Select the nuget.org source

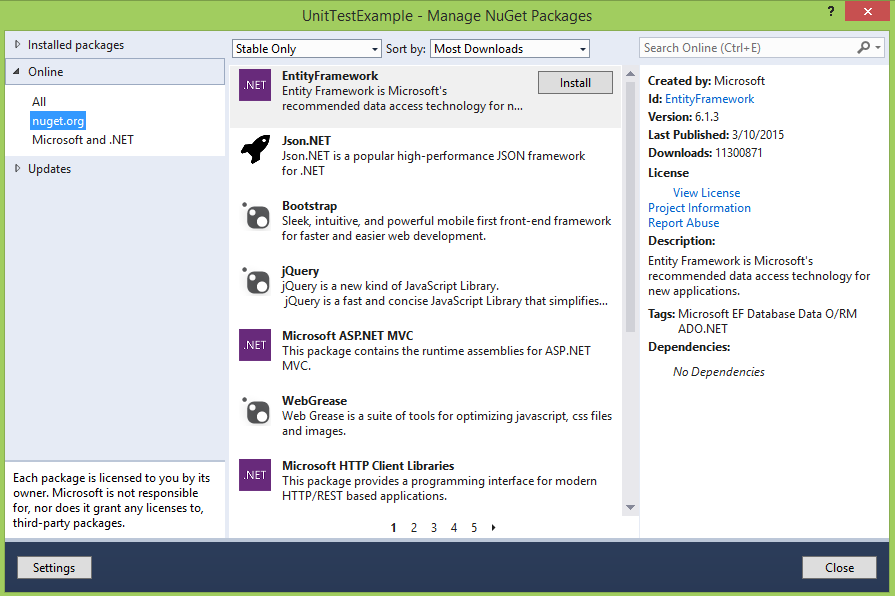(x=58, y=120)
